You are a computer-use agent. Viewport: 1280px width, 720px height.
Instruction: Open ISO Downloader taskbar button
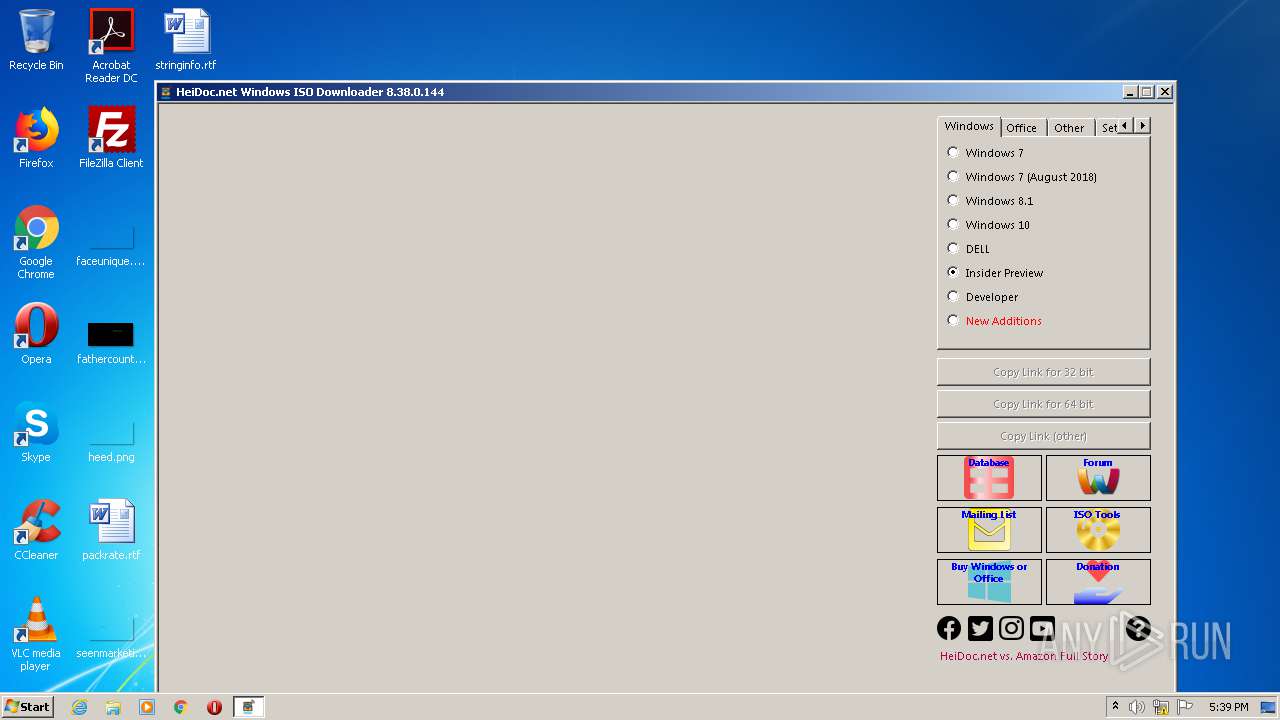click(x=248, y=707)
